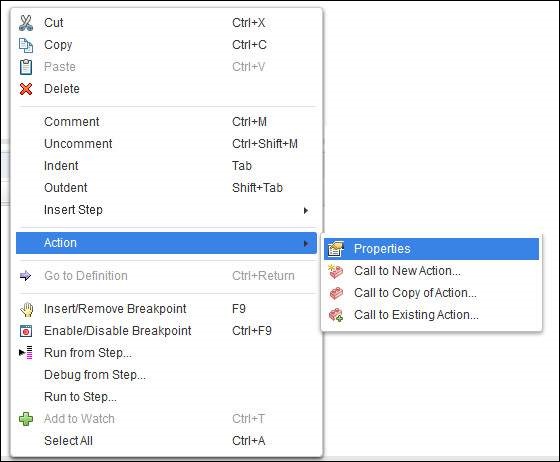This screenshot has width=560, height=462.
Task: Click the Properties icon in the submenu
Action: click(x=336, y=249)
